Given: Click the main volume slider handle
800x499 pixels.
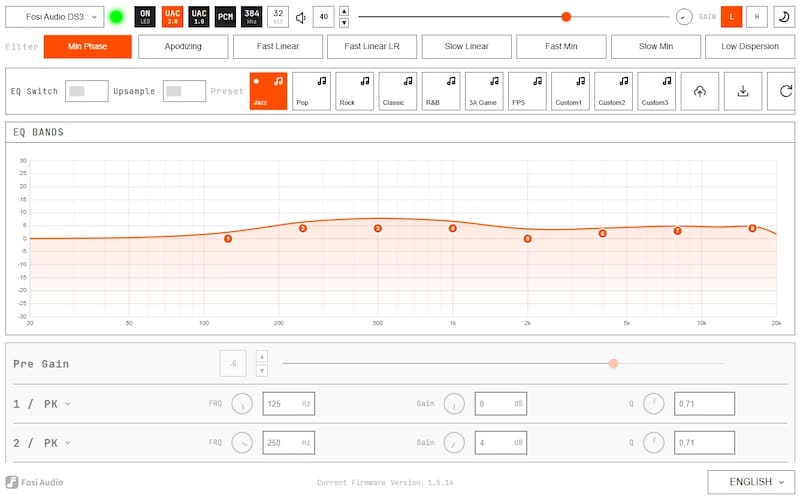Looking at the screenshot, I should pos(566,17).
